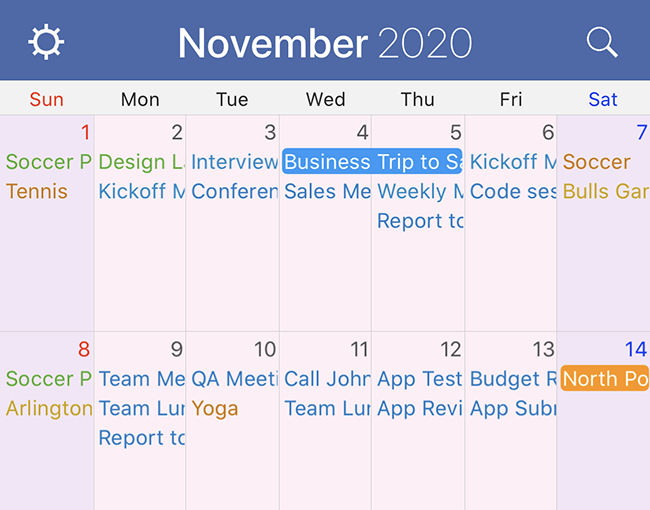
Task: Select the Design event on Monday the 2nd
Action: click(141, 162)
